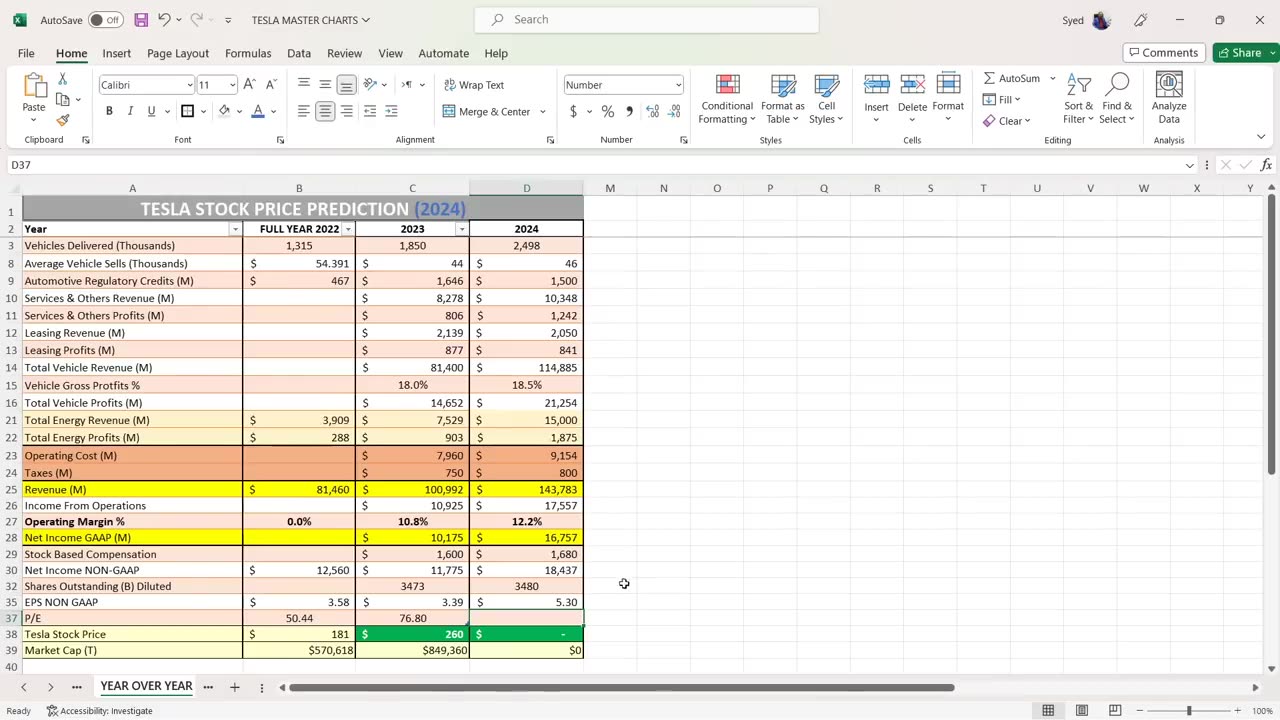Open Format as Table gallery
The image size is (1280, 720).
782,99
